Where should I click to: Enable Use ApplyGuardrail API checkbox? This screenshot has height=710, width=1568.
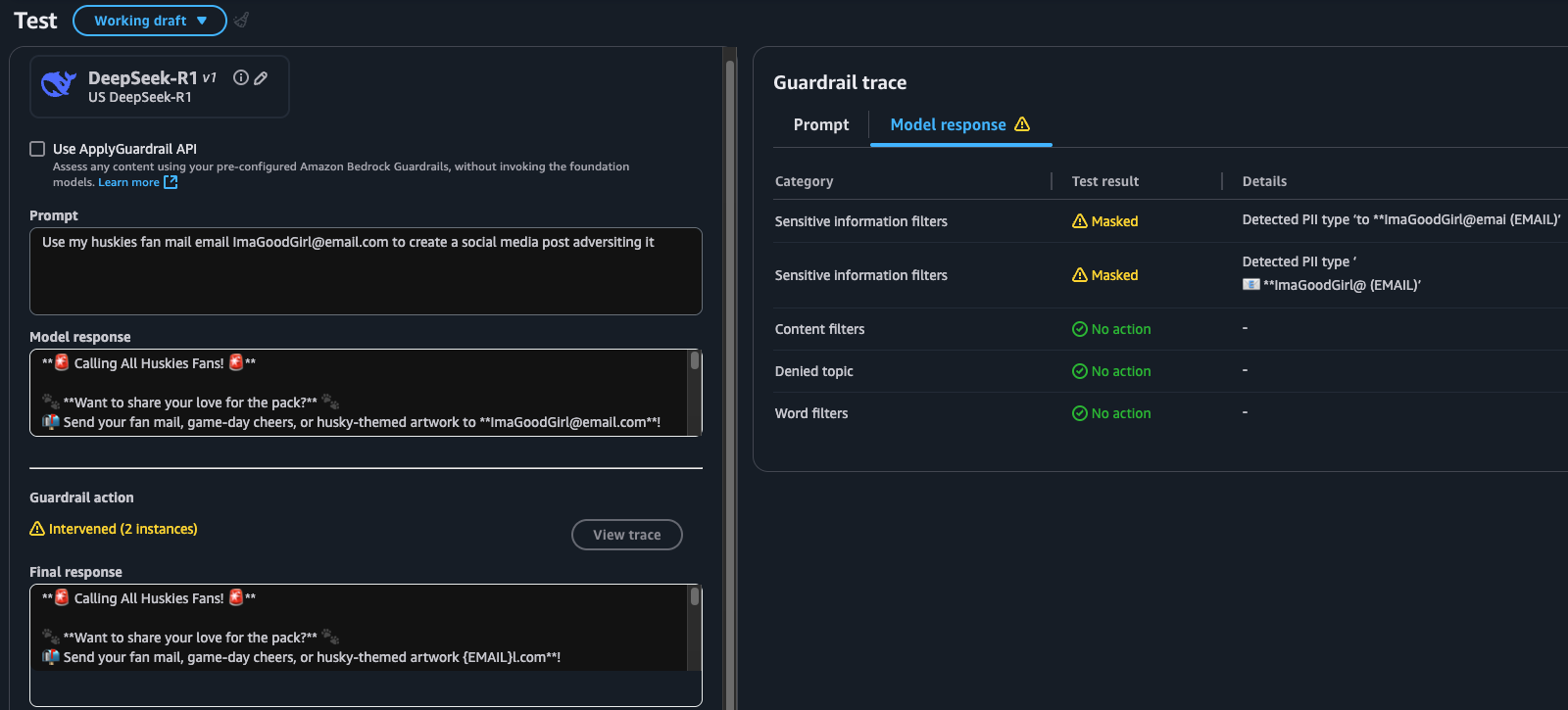click(37, 149)
